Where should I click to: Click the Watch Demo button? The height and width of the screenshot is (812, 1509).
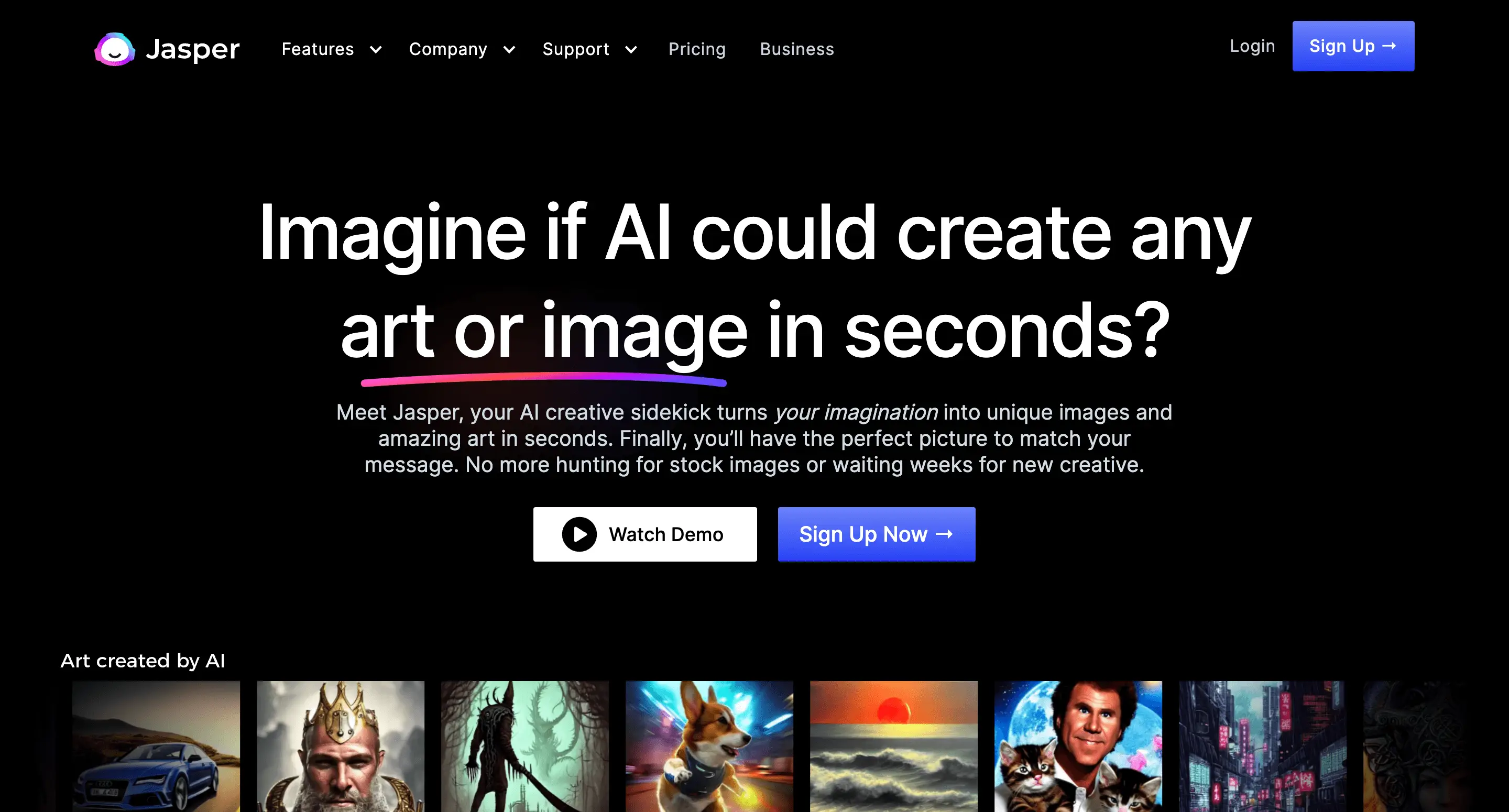coord(645,534)
